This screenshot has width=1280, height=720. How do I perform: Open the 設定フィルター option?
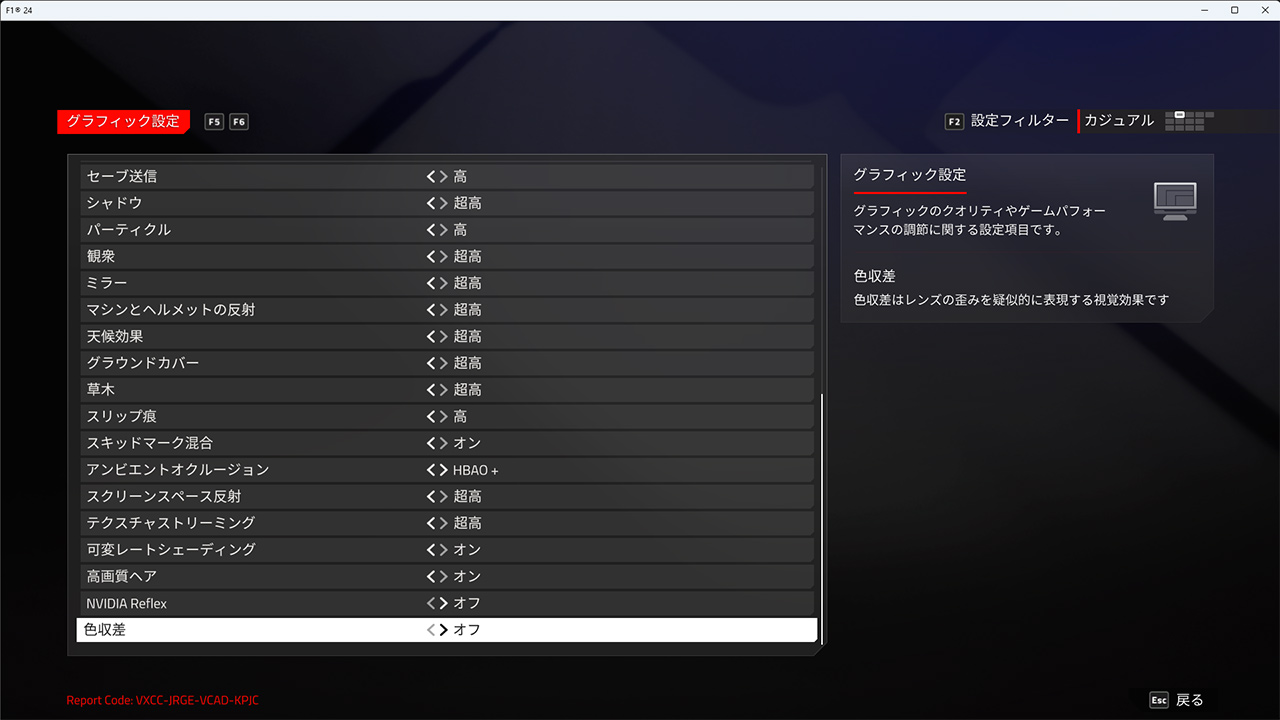tap(1020, 121)
